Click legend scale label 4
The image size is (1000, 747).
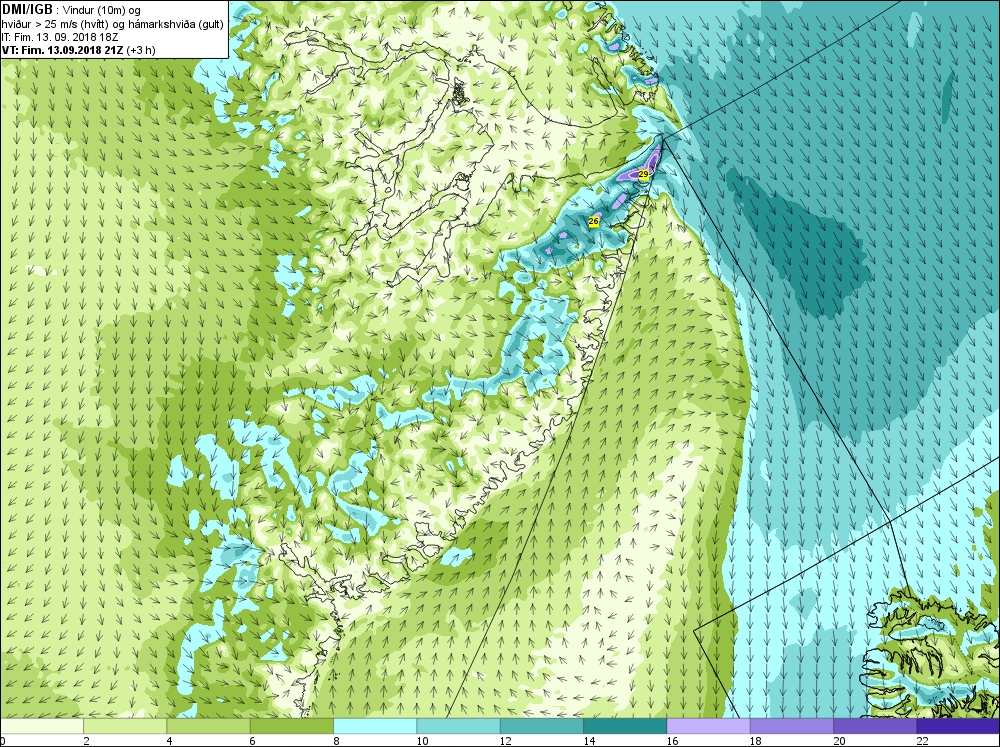click(x=170, y=741)
